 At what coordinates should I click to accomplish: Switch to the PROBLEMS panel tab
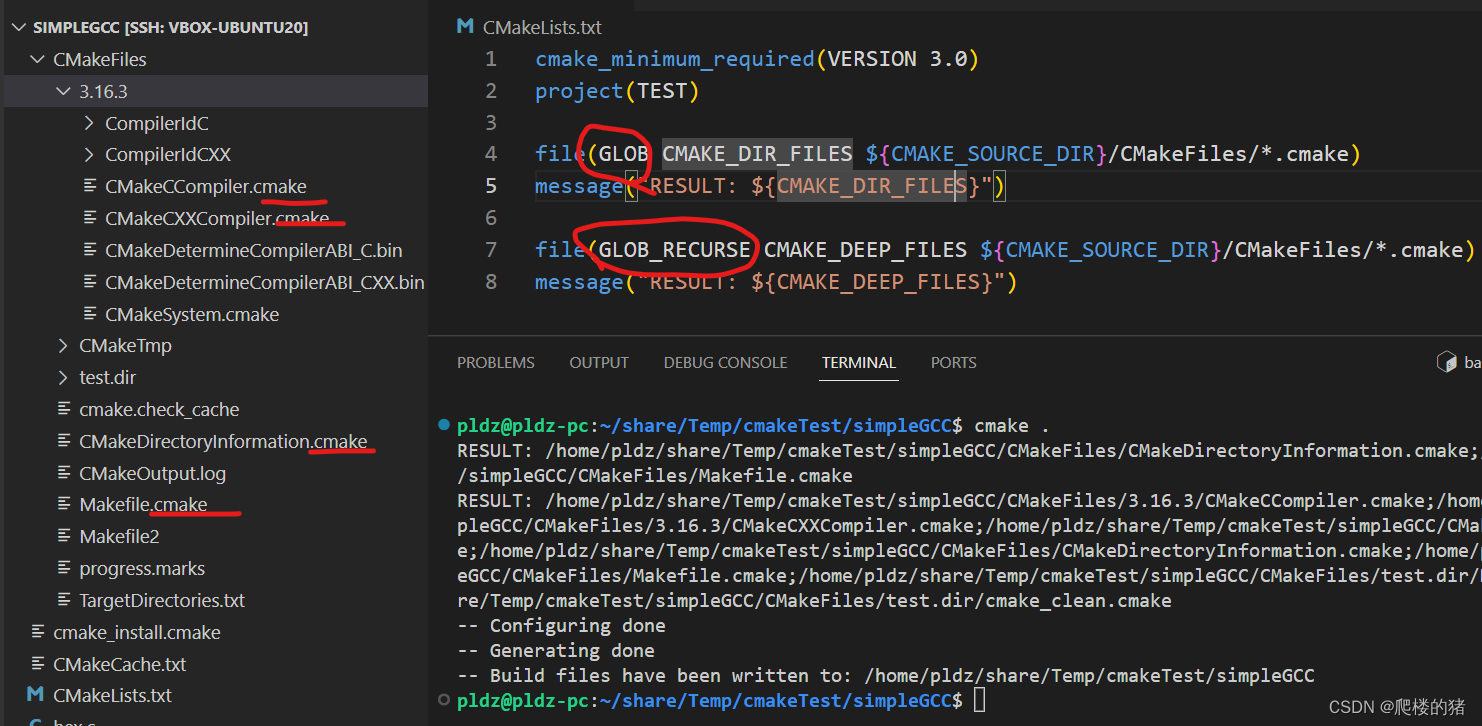pyautogui.click(x=496, y=363)
